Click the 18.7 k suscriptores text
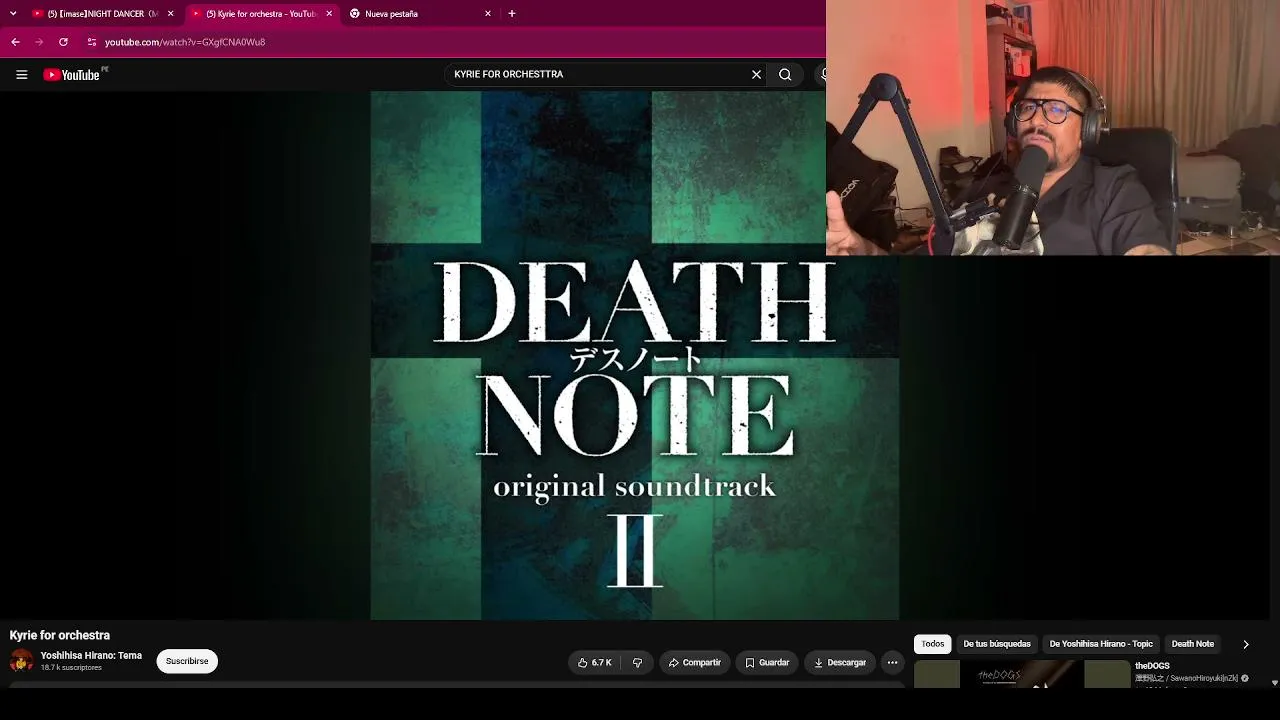The width and height of the screenshot is (1280, 720). pyautogui.click(x=71, y=668)
